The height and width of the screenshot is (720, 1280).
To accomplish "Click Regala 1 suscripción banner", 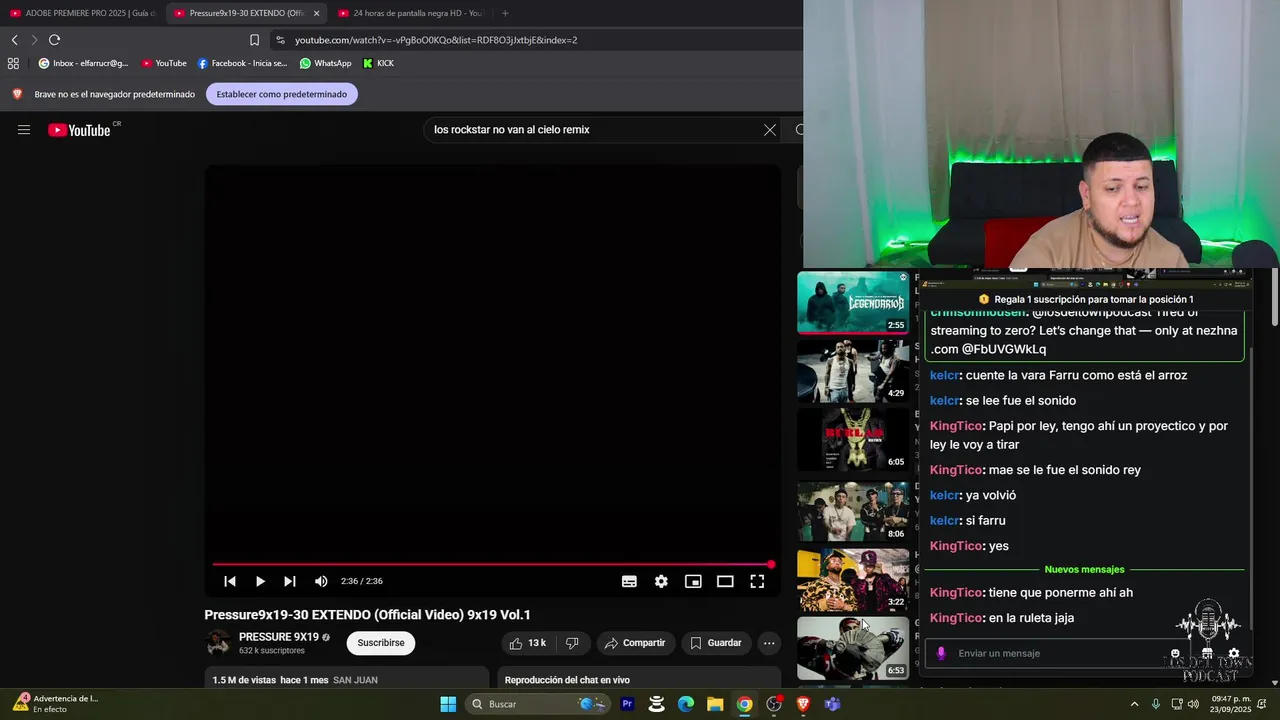I will pyautogui.click(x=1085, y=299).
